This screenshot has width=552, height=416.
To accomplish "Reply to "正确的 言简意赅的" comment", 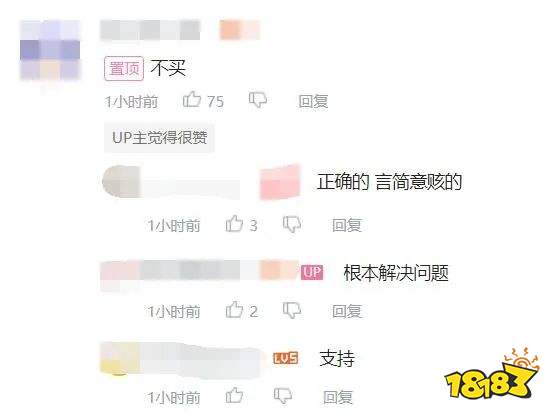I will coord(347,225).
